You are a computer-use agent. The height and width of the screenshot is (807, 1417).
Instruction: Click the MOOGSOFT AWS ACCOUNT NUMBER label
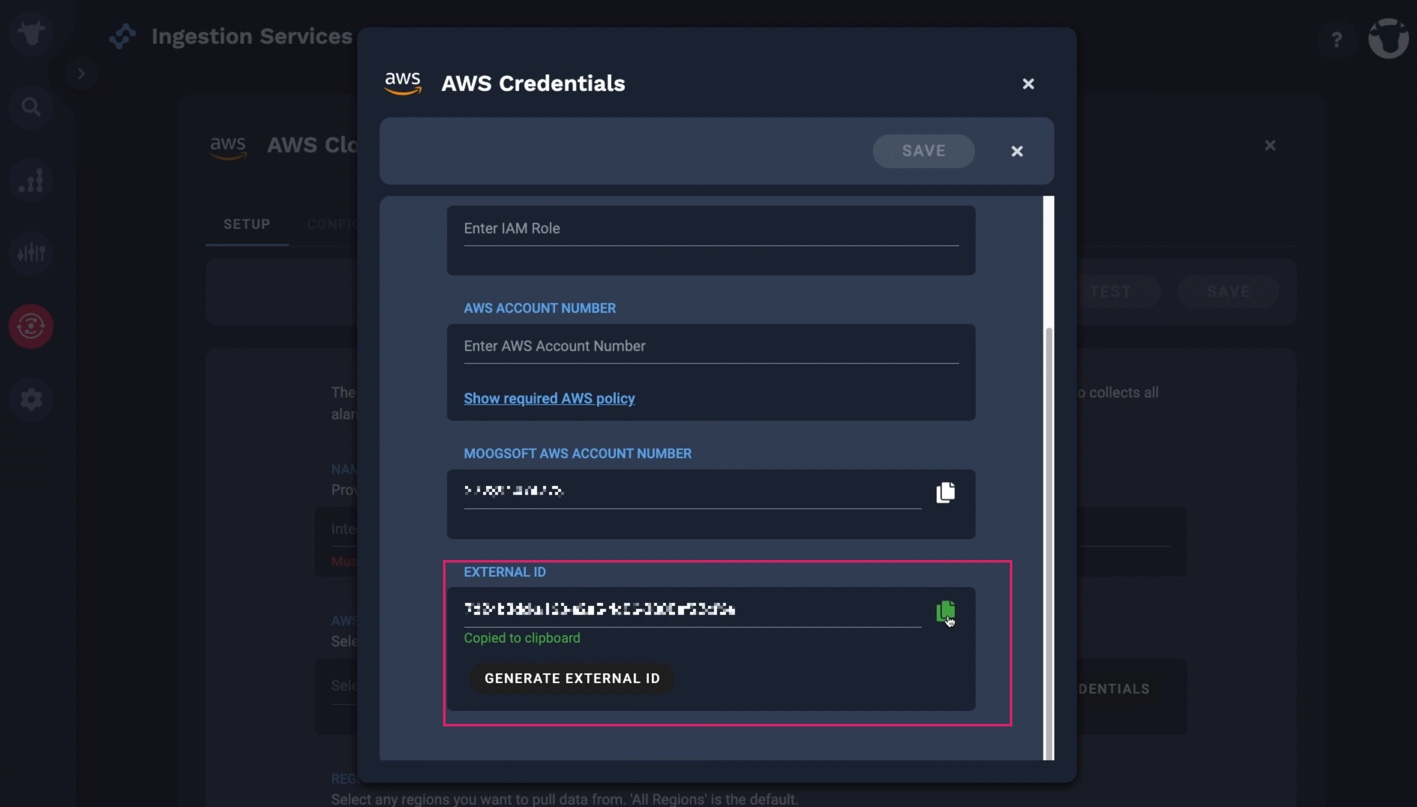coord(577,454)
